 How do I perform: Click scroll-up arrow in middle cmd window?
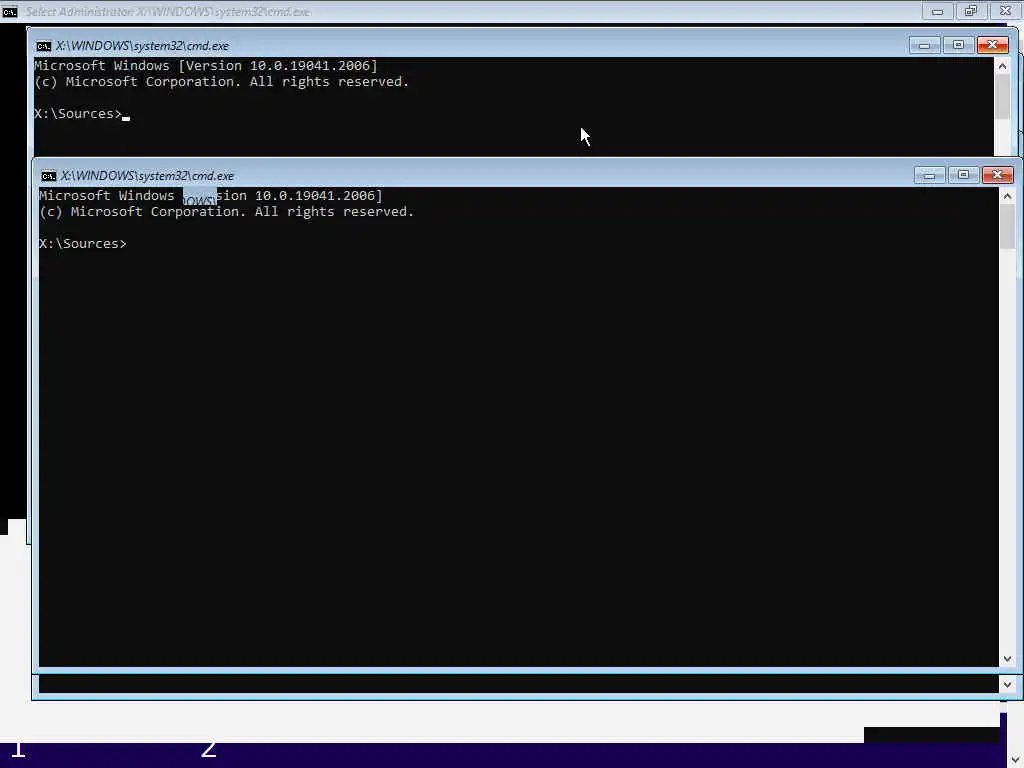click(1002, 66)
